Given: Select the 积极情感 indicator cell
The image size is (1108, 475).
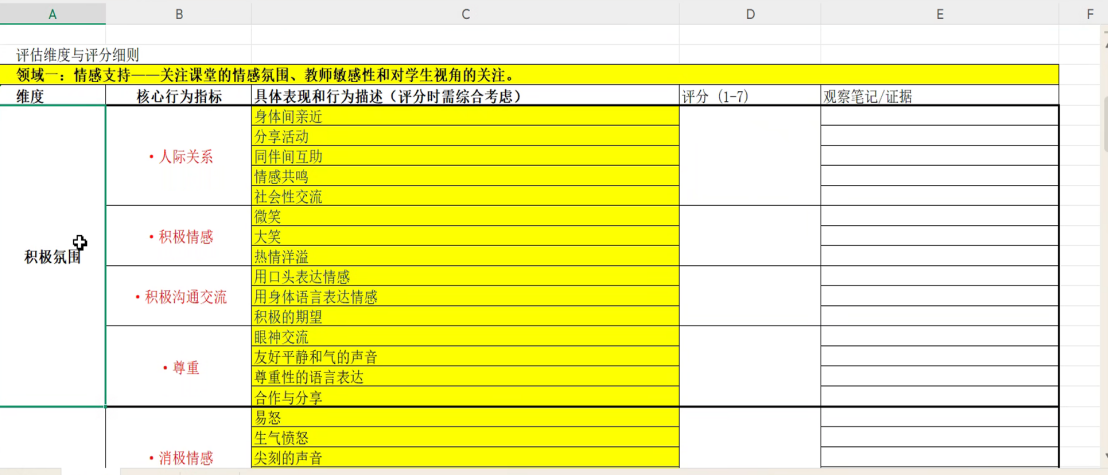Looking at the screenshot, I should click(x=178, y=237).
